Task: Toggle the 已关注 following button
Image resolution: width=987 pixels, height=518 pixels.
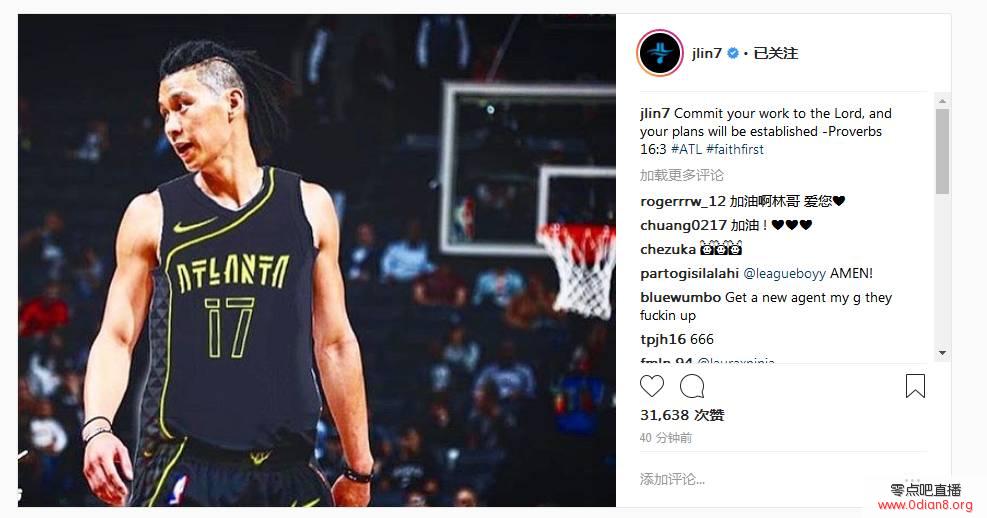Action: [x=776, y=53]
